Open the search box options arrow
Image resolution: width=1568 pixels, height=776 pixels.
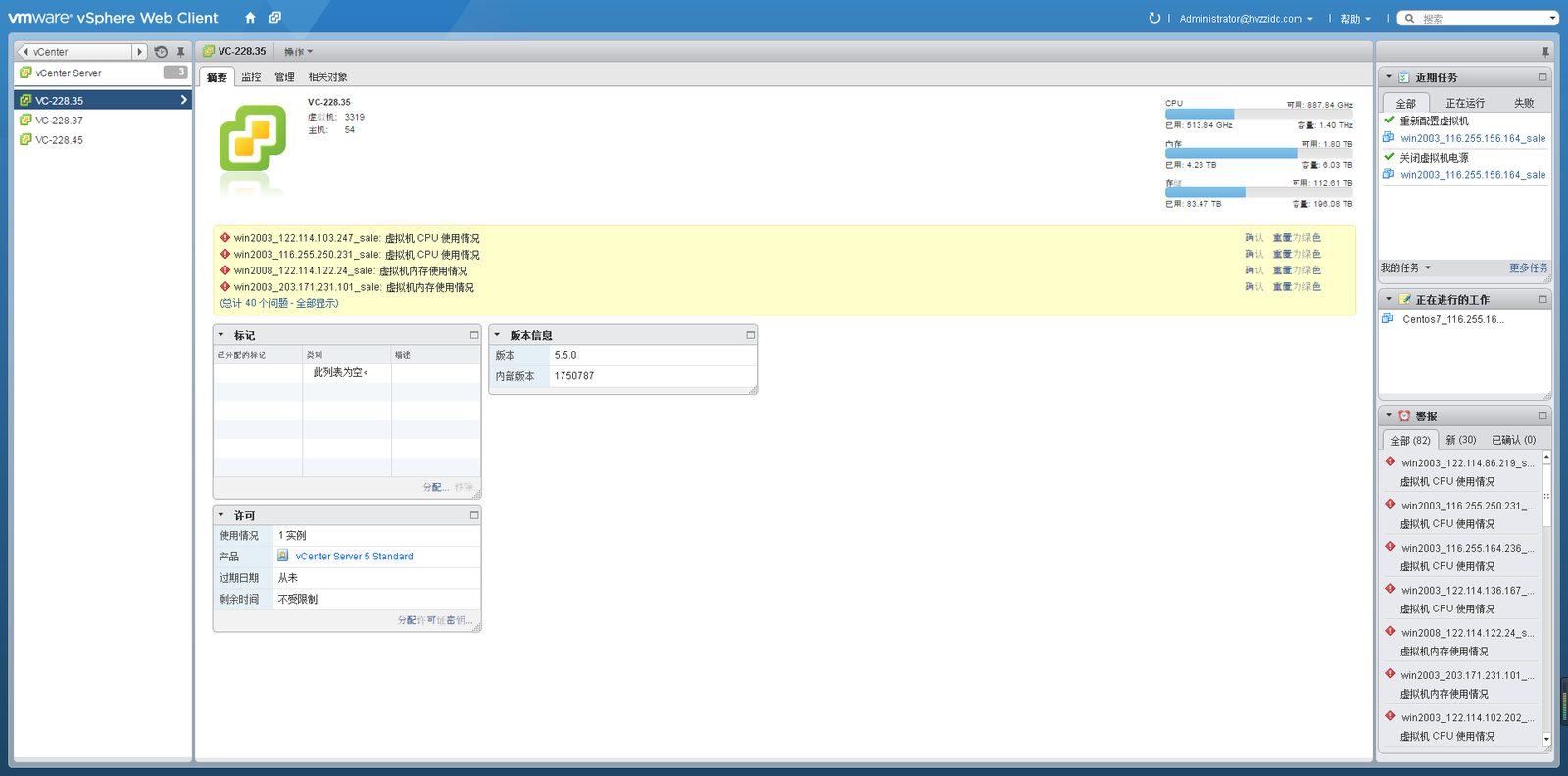[1552, 18]
